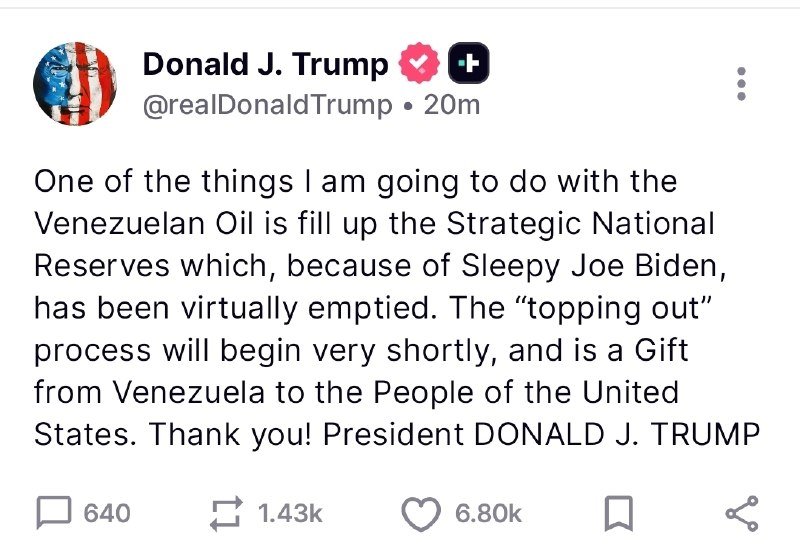Like the post with the heart icon
The image size is (800, 551).
(421, 514)
